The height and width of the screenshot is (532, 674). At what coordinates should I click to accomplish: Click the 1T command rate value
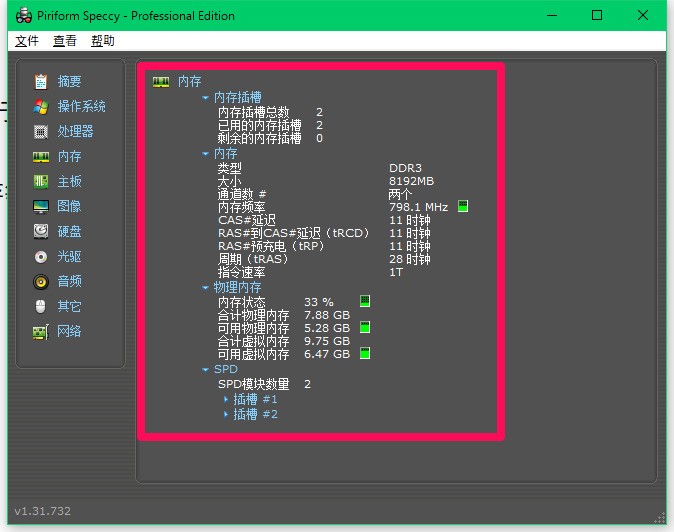396,272
